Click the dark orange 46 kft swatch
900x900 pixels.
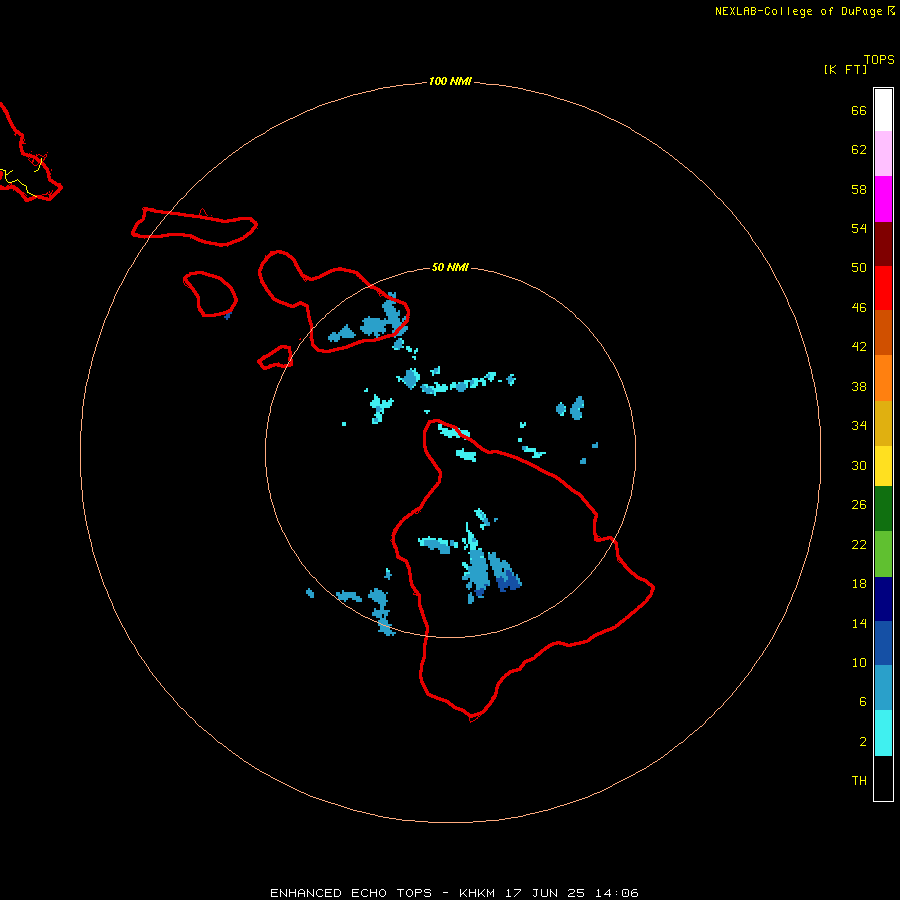pyautogui.click(x=883, y=333)
